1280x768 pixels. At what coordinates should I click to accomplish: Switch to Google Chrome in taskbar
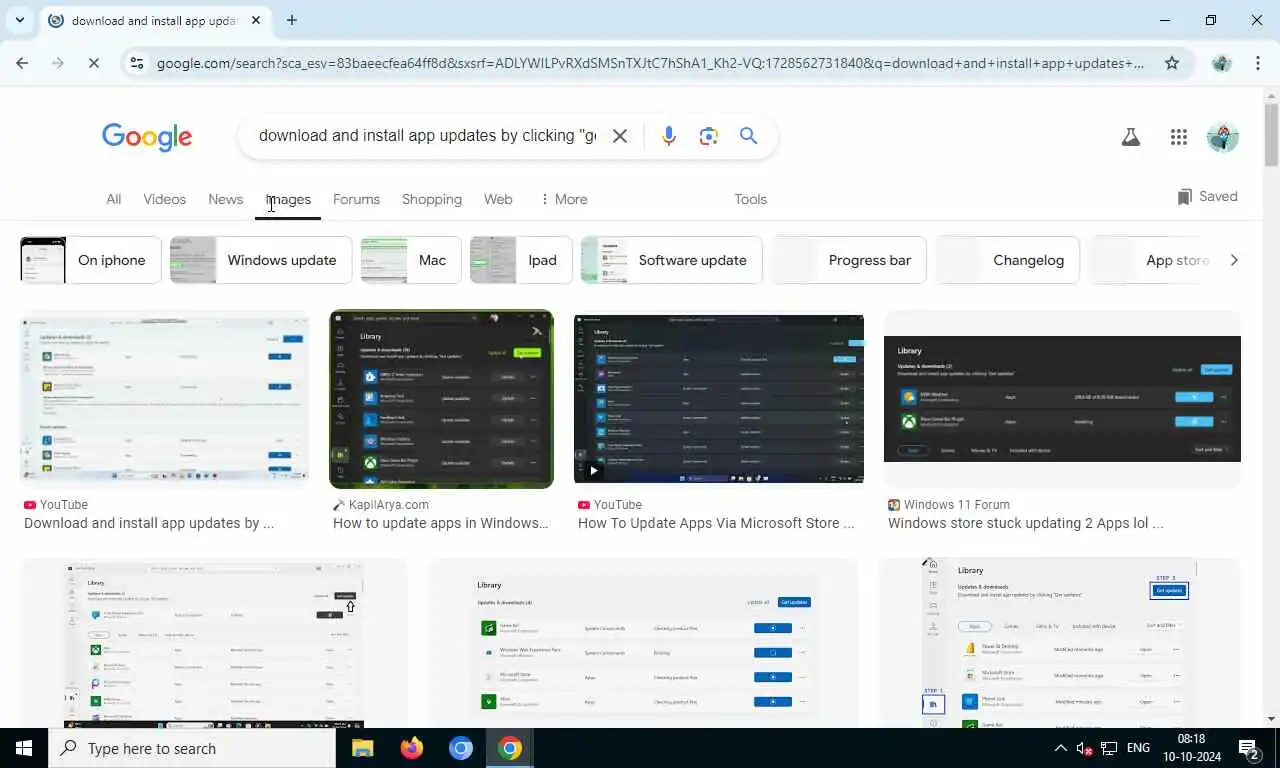(x=510, y=748)
